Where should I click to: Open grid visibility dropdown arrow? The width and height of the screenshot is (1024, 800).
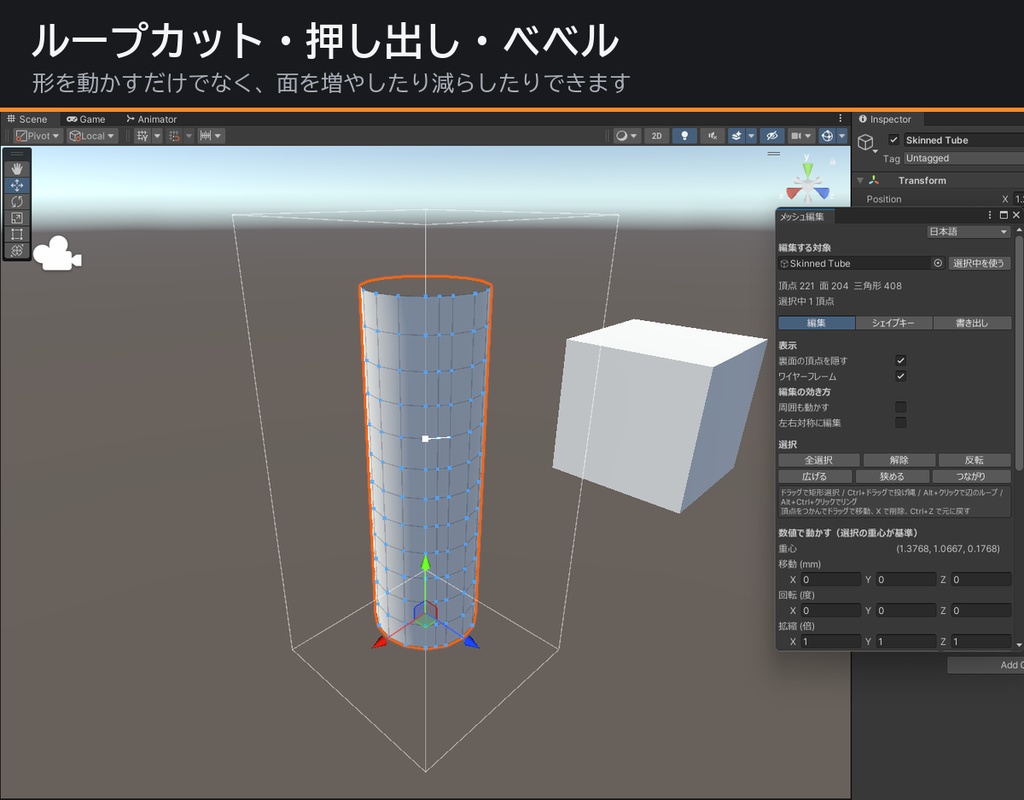click(x=157, y=136)
